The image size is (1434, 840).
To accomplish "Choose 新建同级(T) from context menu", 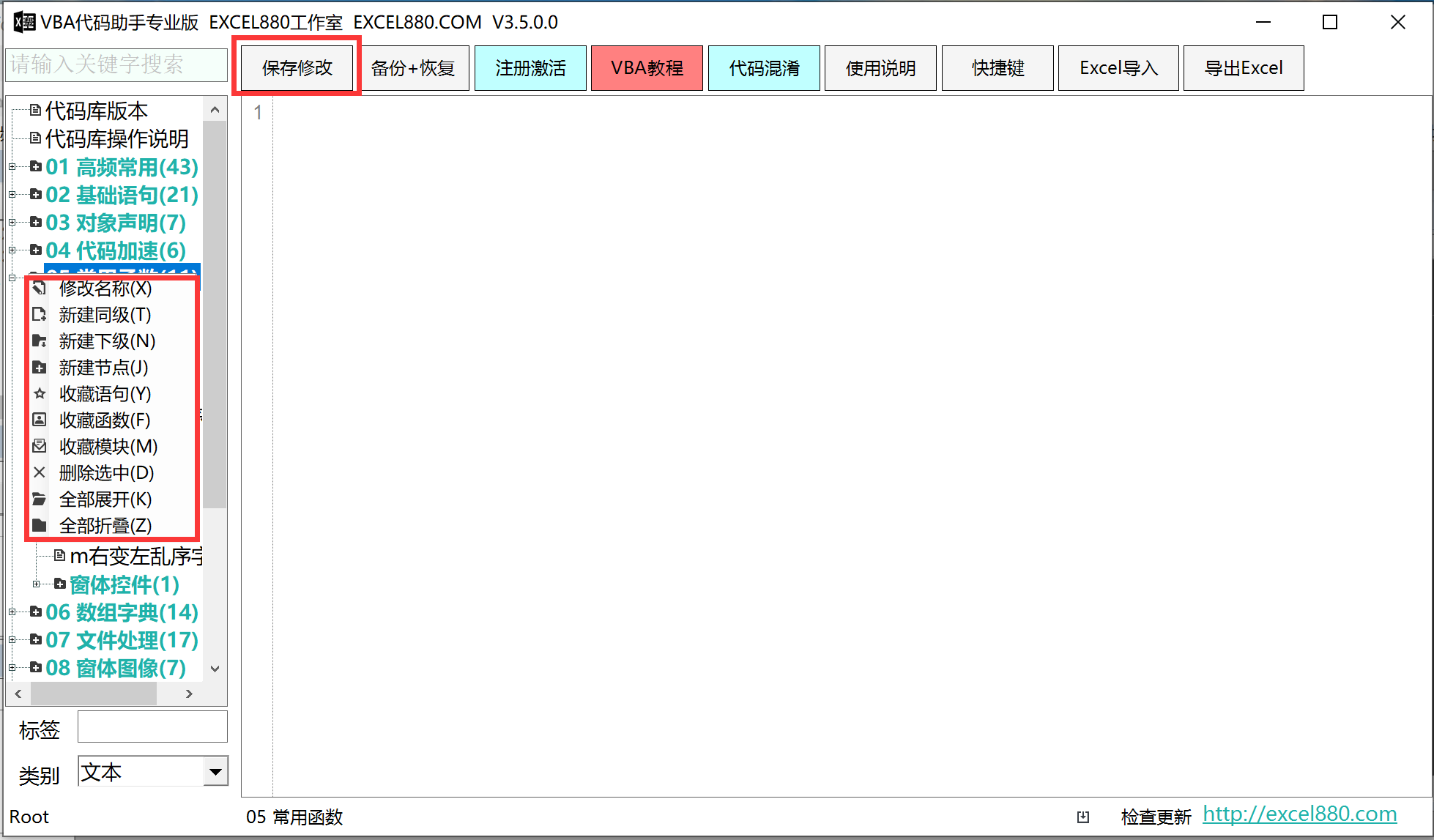I will tap(112, 315).
